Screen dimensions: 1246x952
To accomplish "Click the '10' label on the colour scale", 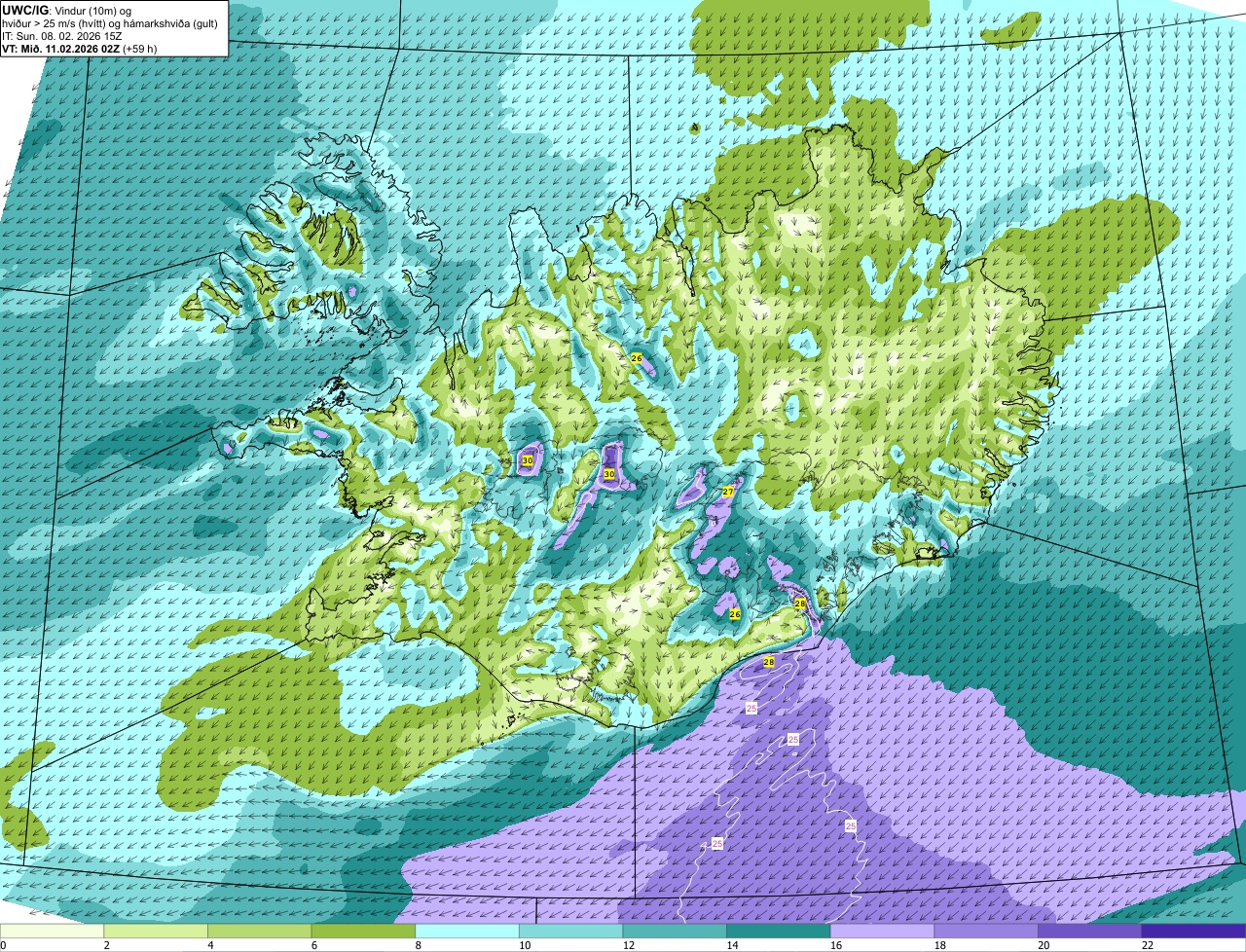I will pyautogui.click(x=525, y=945).
